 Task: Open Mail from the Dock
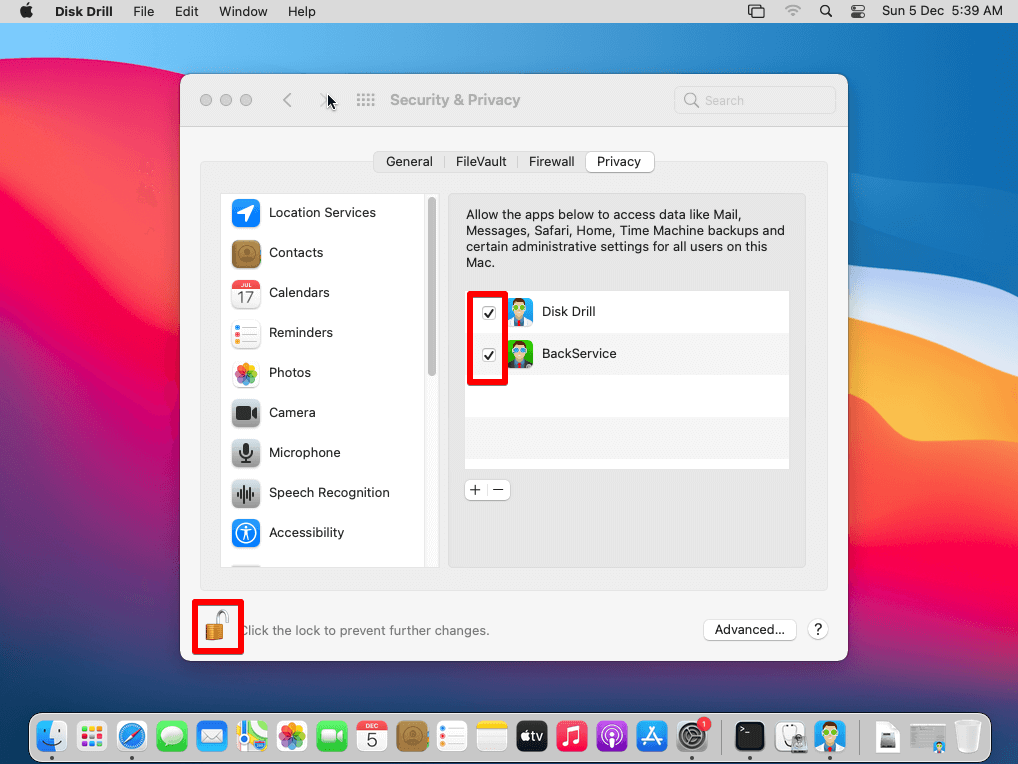tap(212, 737)
